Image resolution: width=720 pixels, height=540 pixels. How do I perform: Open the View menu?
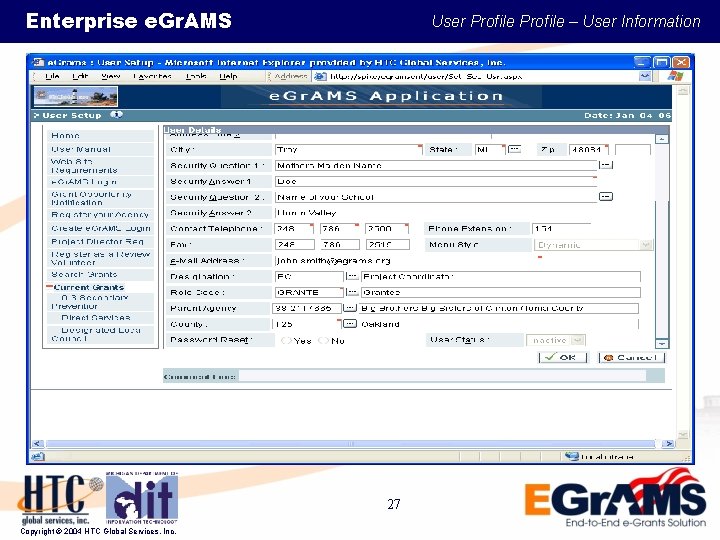click(111, 76)
